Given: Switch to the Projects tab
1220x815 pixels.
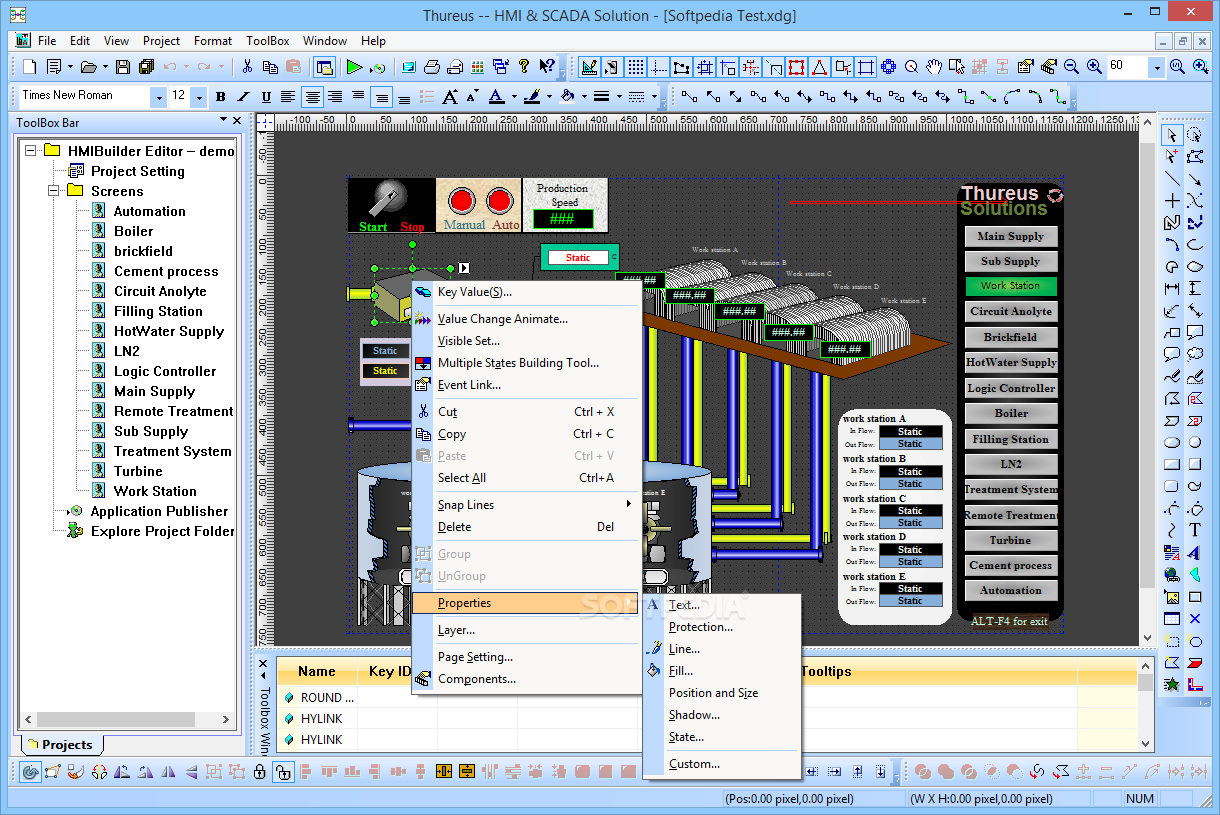Looking at the screenshot, I should (60, 745).
